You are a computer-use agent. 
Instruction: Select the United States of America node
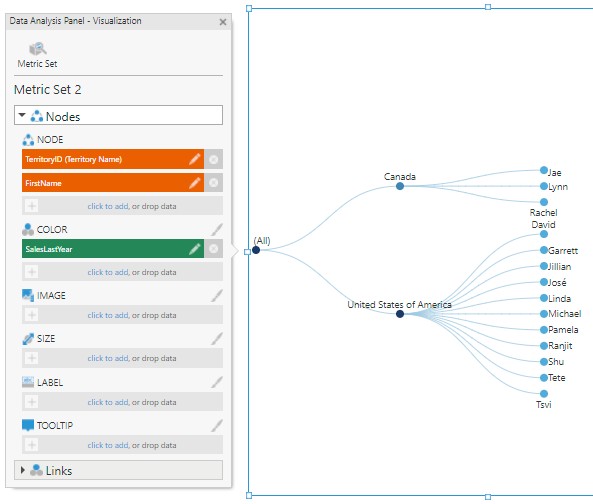pos(400,314)
